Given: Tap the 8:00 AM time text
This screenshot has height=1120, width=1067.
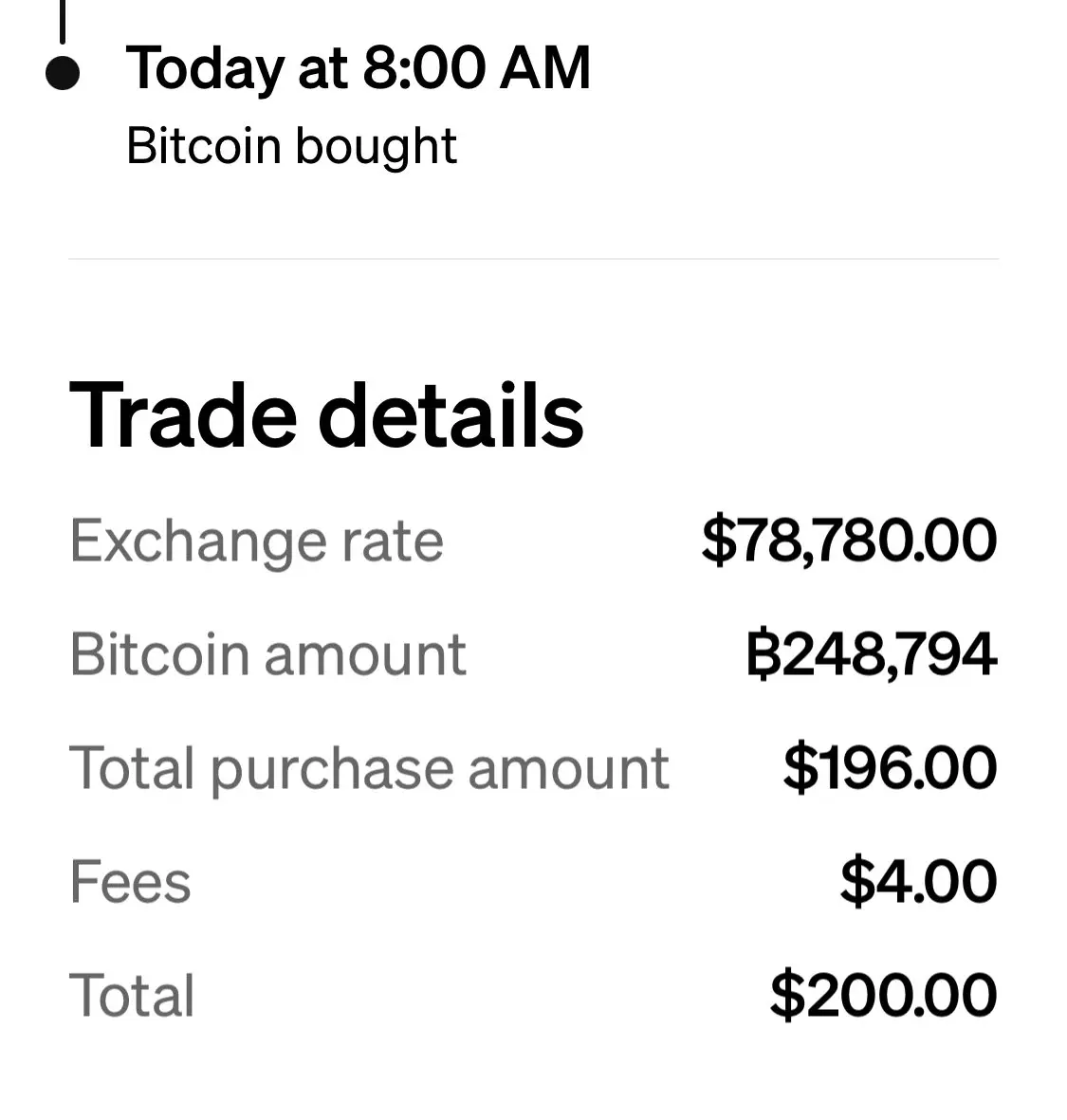Looking at the screenshot, I should click(476, 68).
